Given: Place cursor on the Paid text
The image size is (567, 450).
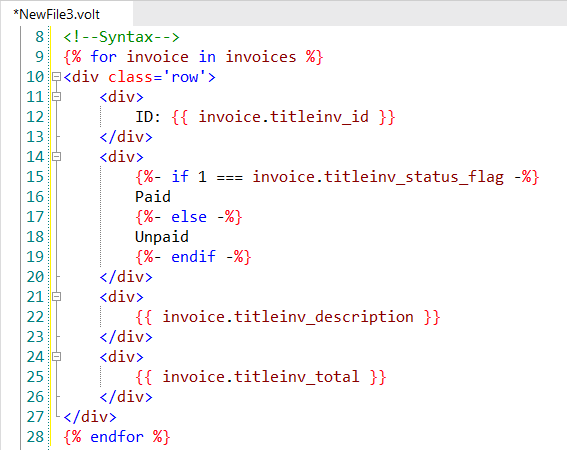Looking at the screenshot, I should [x=153, y=197].
